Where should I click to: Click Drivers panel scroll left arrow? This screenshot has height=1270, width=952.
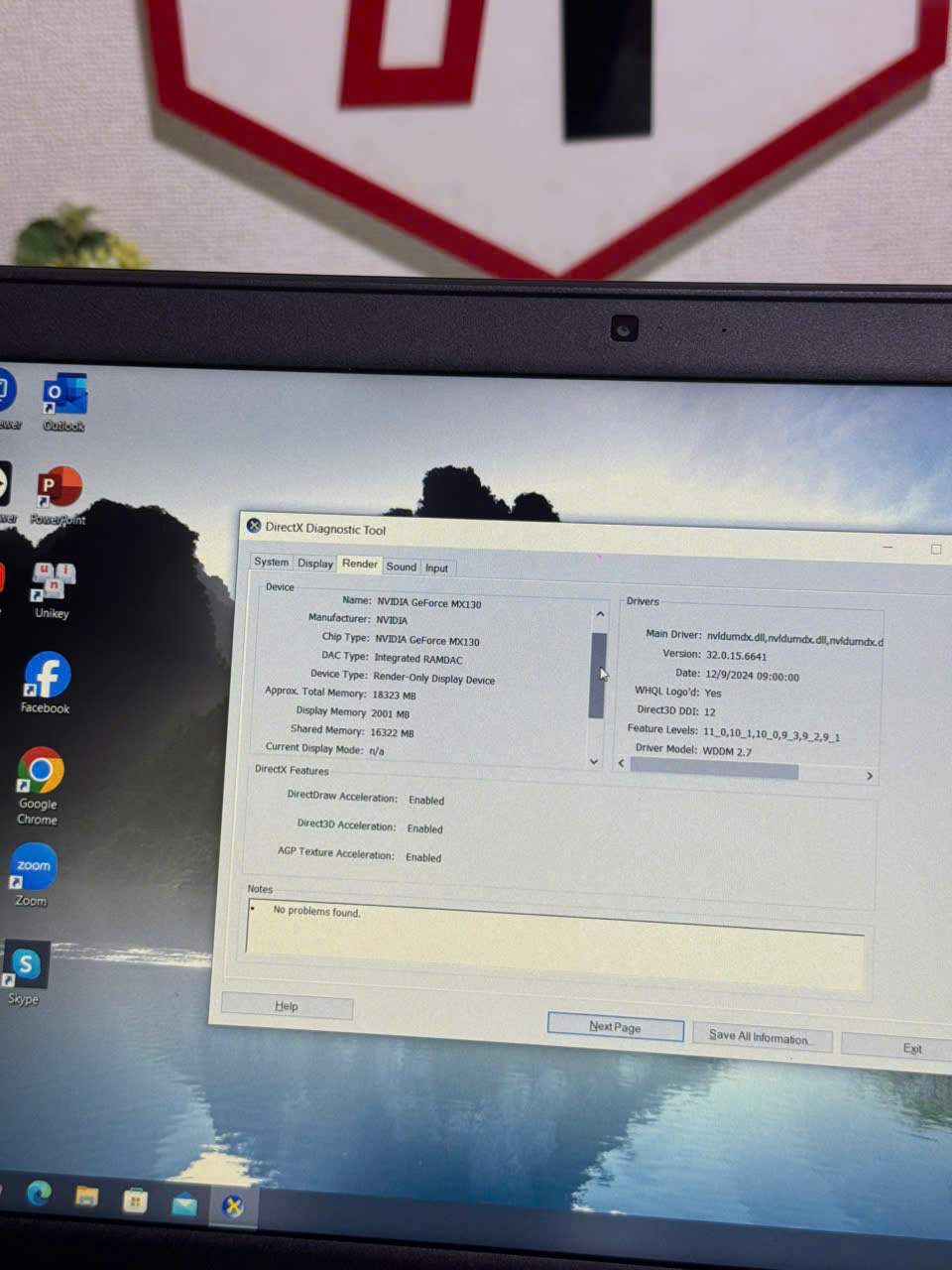pyautogui.click(x=622, y=763)
